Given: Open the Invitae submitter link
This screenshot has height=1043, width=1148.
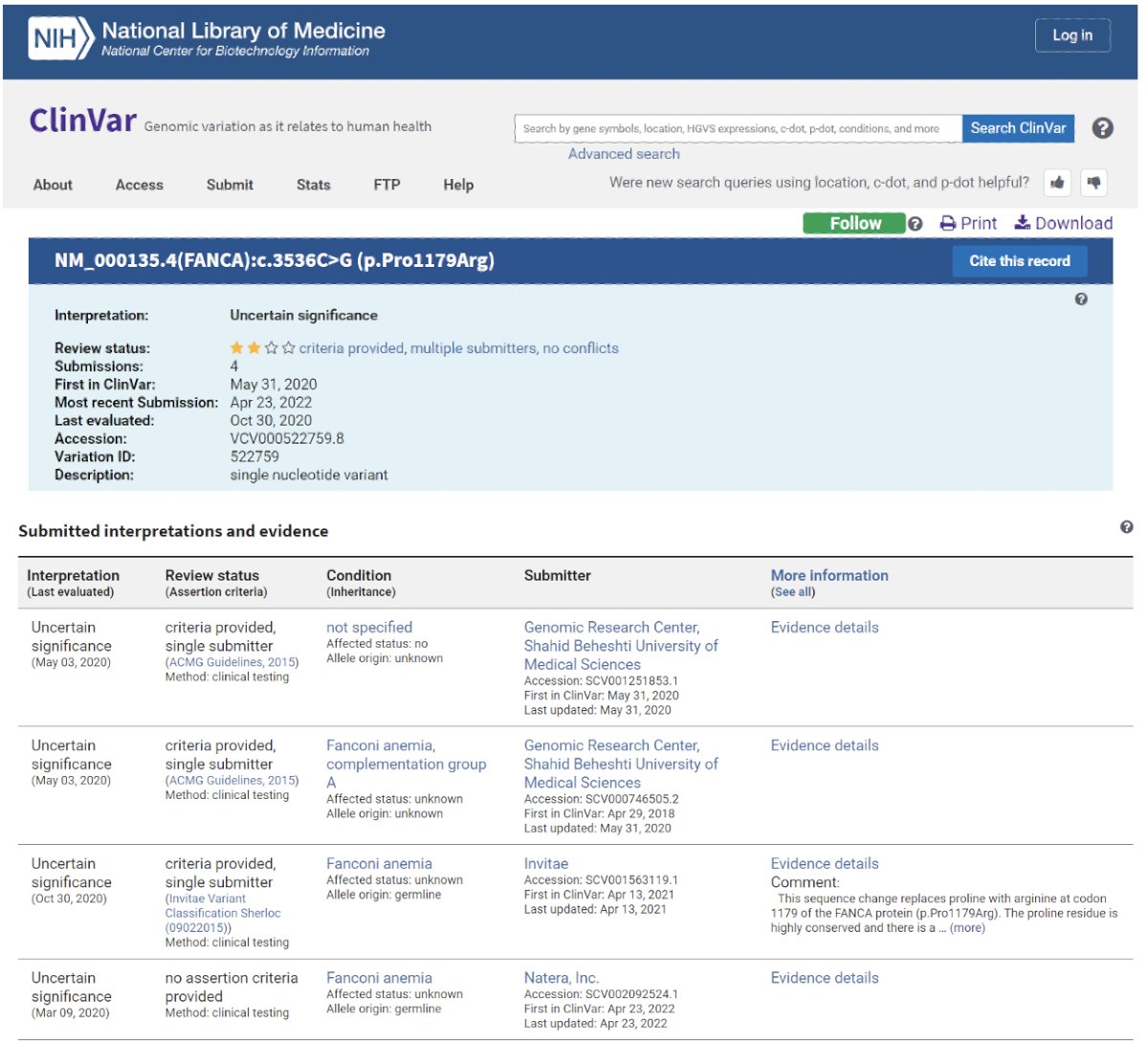Looking at the screenshot, I should [546, 864].
